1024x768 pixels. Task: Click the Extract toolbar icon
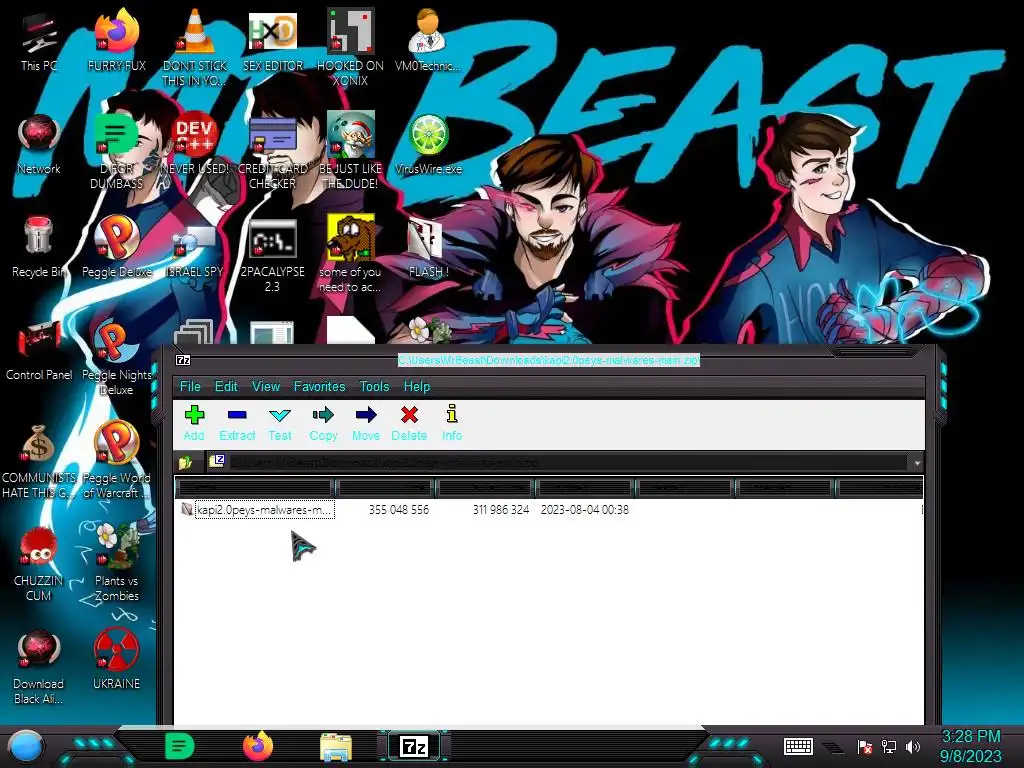(x=236, y=423)
